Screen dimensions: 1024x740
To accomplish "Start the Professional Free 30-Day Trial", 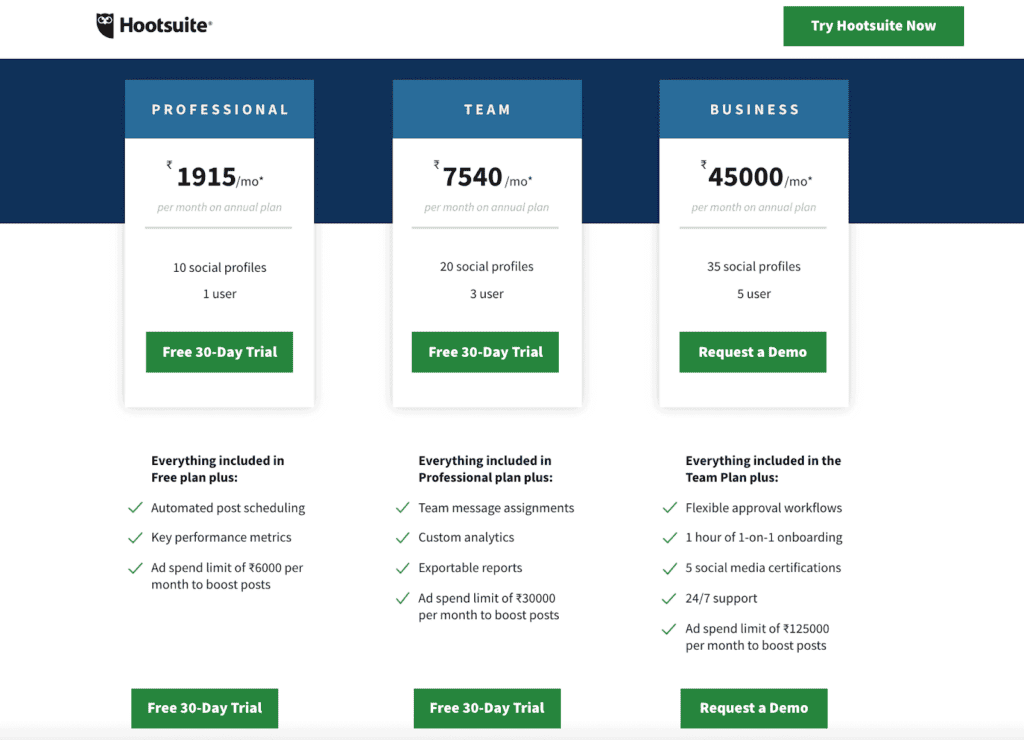I will pyautogui.click(x=219, y=352).
